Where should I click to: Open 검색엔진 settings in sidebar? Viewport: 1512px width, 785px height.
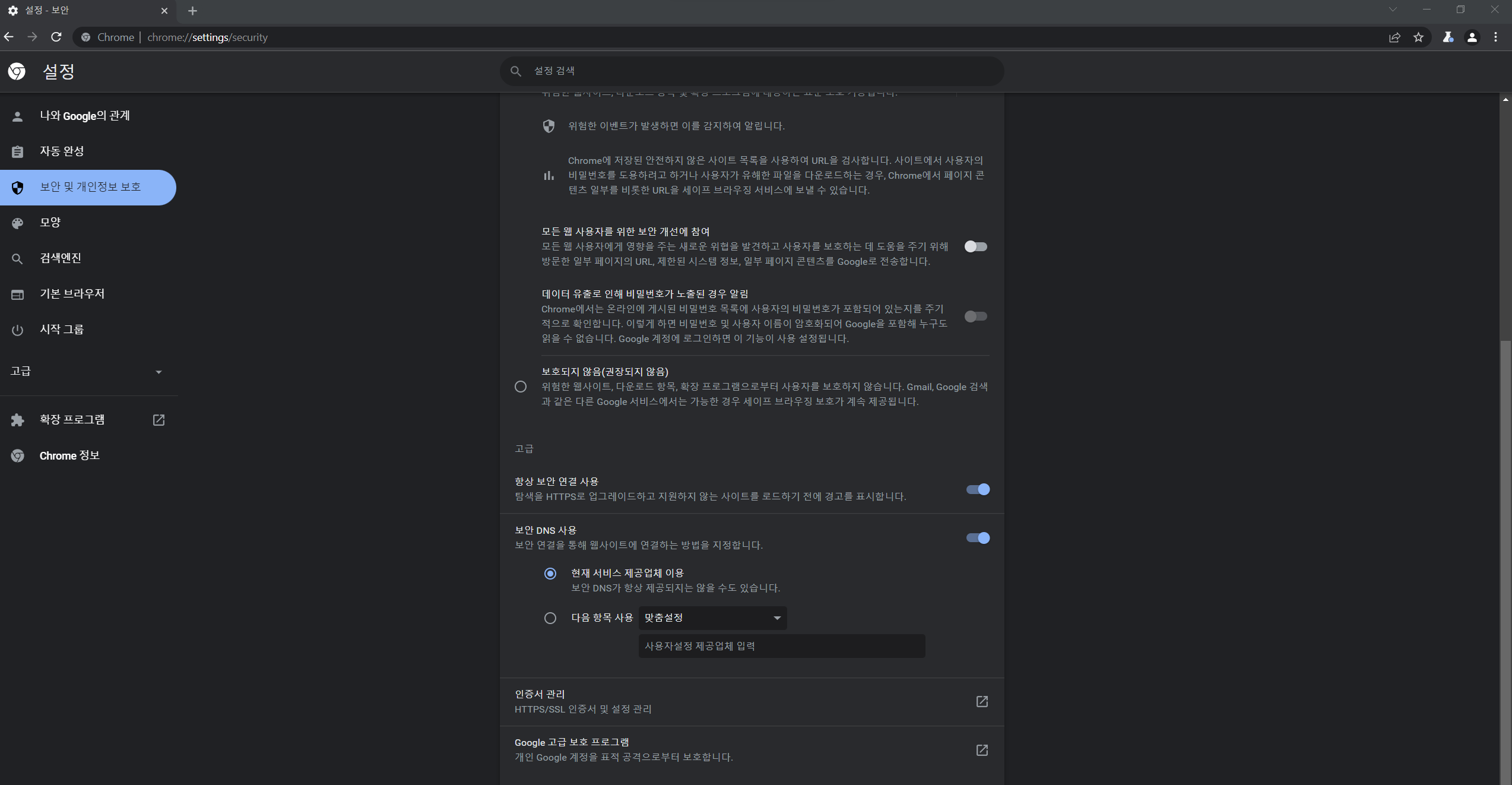(61, 258)
